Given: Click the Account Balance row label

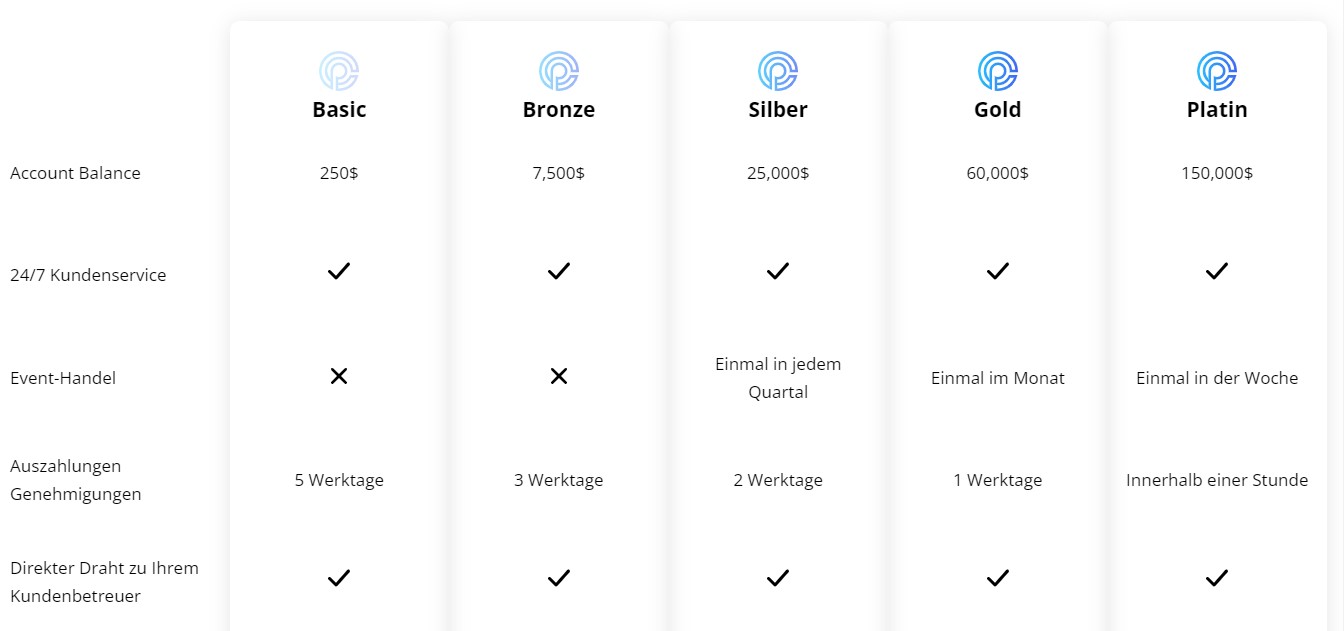Looking at the screenshot, I should coord(75,173).
